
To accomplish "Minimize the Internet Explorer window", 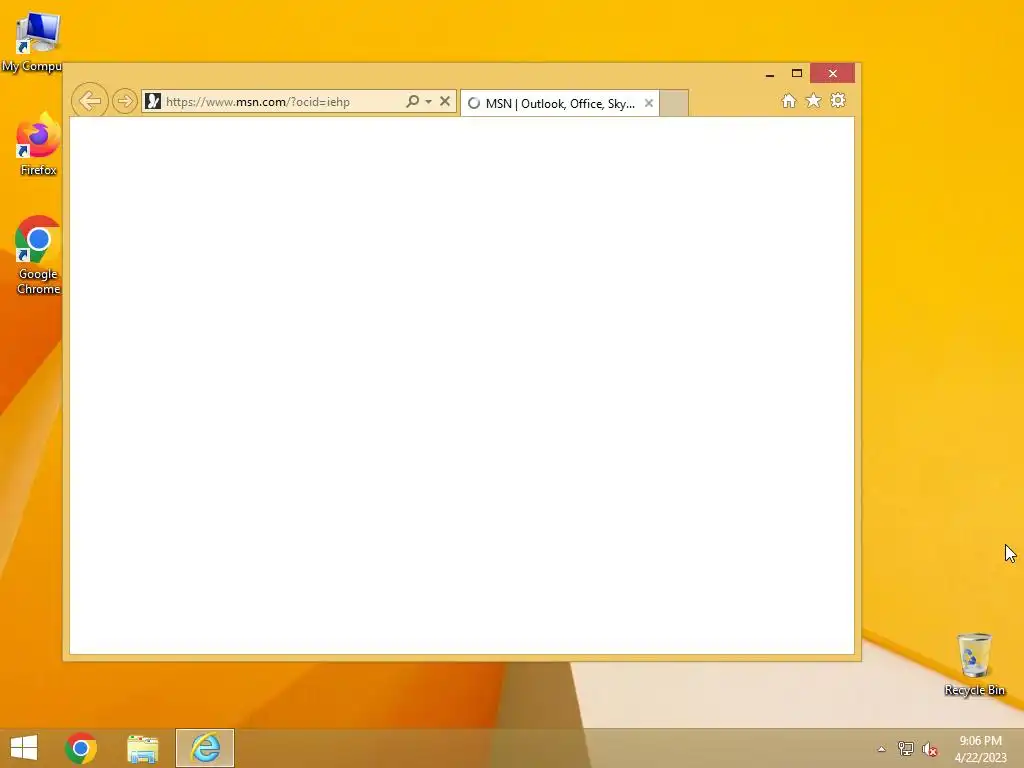I will (770, 74).
